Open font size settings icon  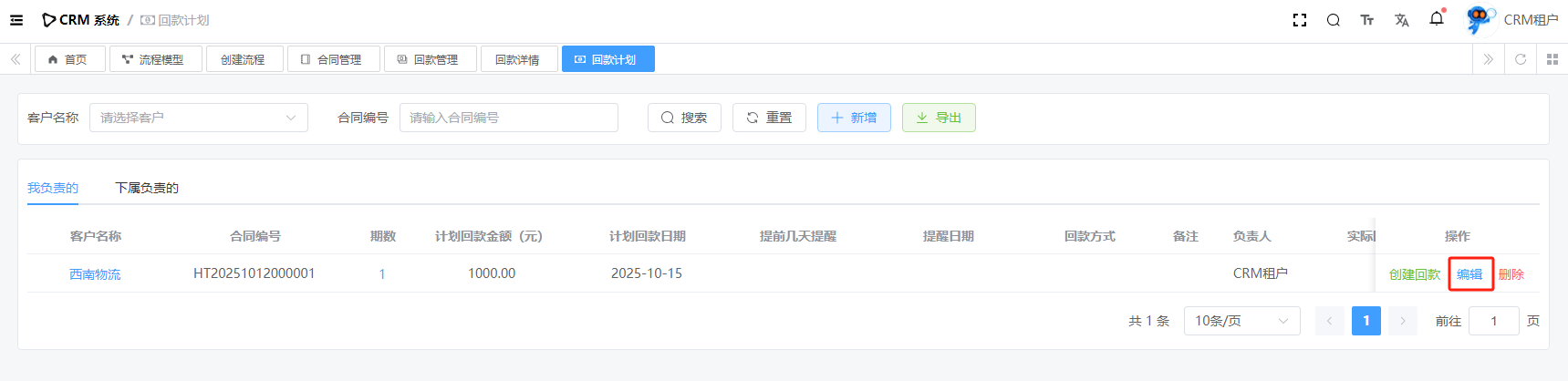click(x=1366, y=20)
